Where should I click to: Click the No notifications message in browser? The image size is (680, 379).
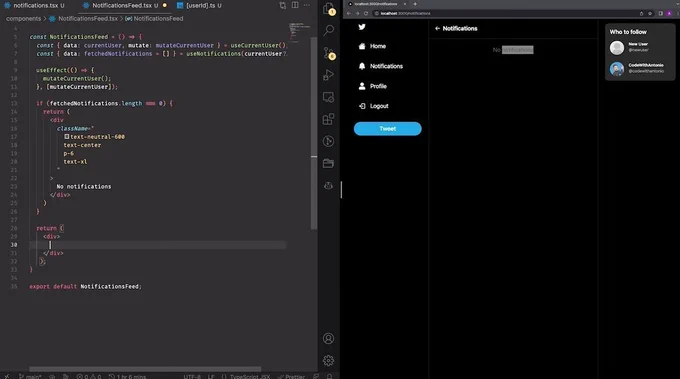coord(513,50)
